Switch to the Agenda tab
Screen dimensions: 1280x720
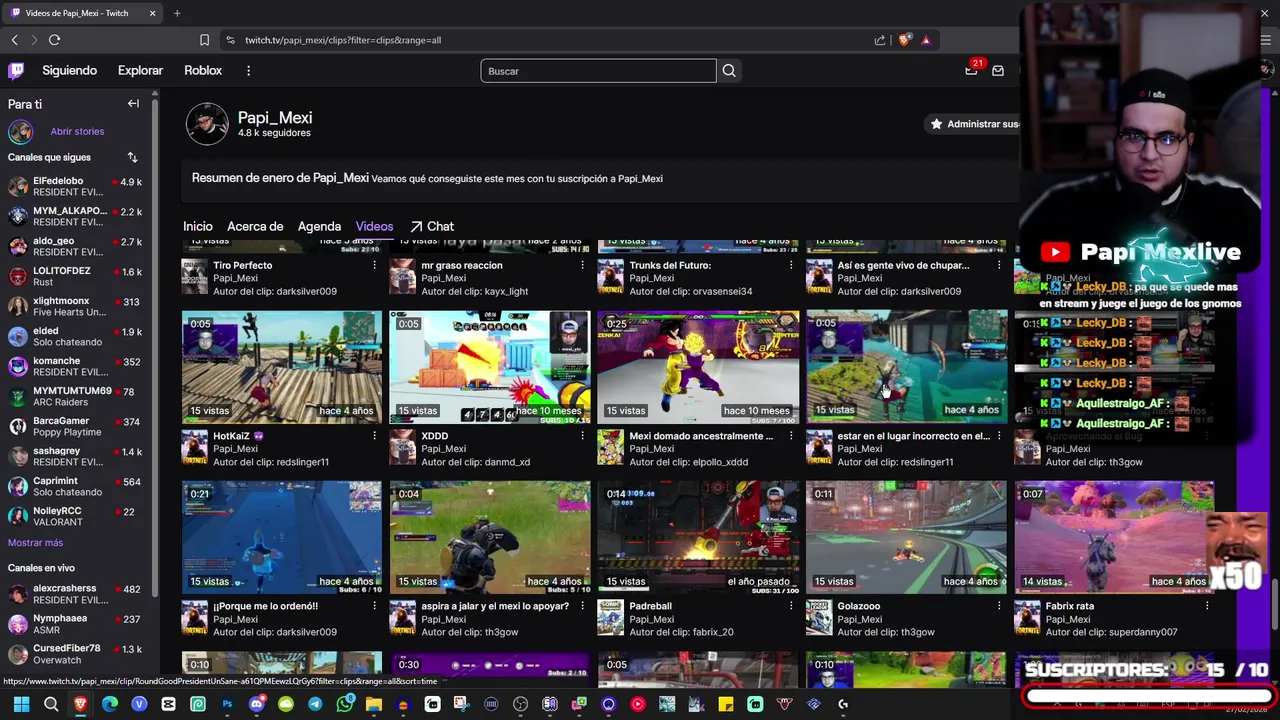pyautogui.click(x=319, y=227)
